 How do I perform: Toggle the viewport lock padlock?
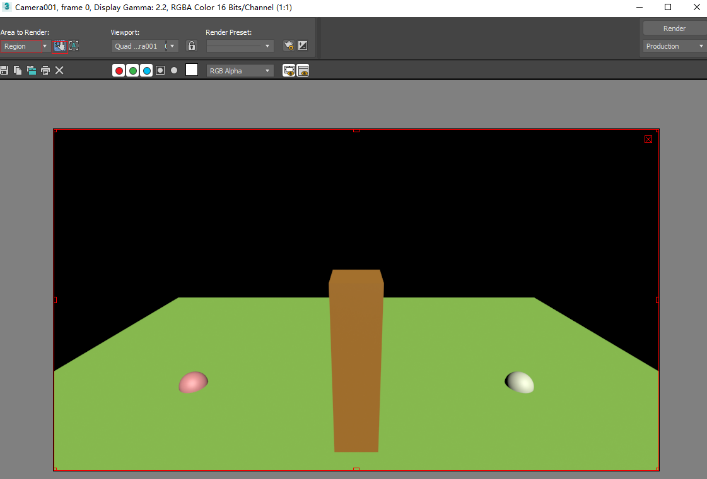tap(191, 46)
